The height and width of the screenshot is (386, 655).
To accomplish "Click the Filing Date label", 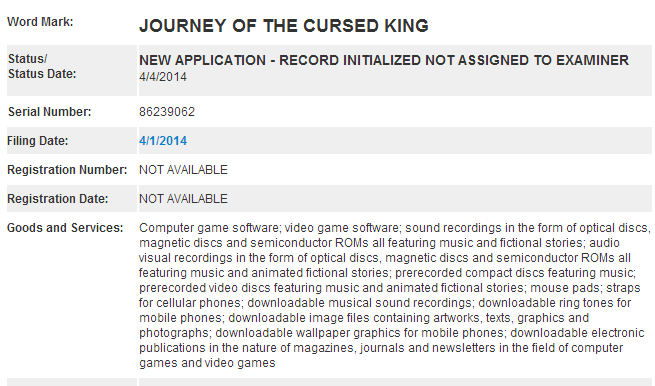I will pyautogui.click(x=38, y=141).
